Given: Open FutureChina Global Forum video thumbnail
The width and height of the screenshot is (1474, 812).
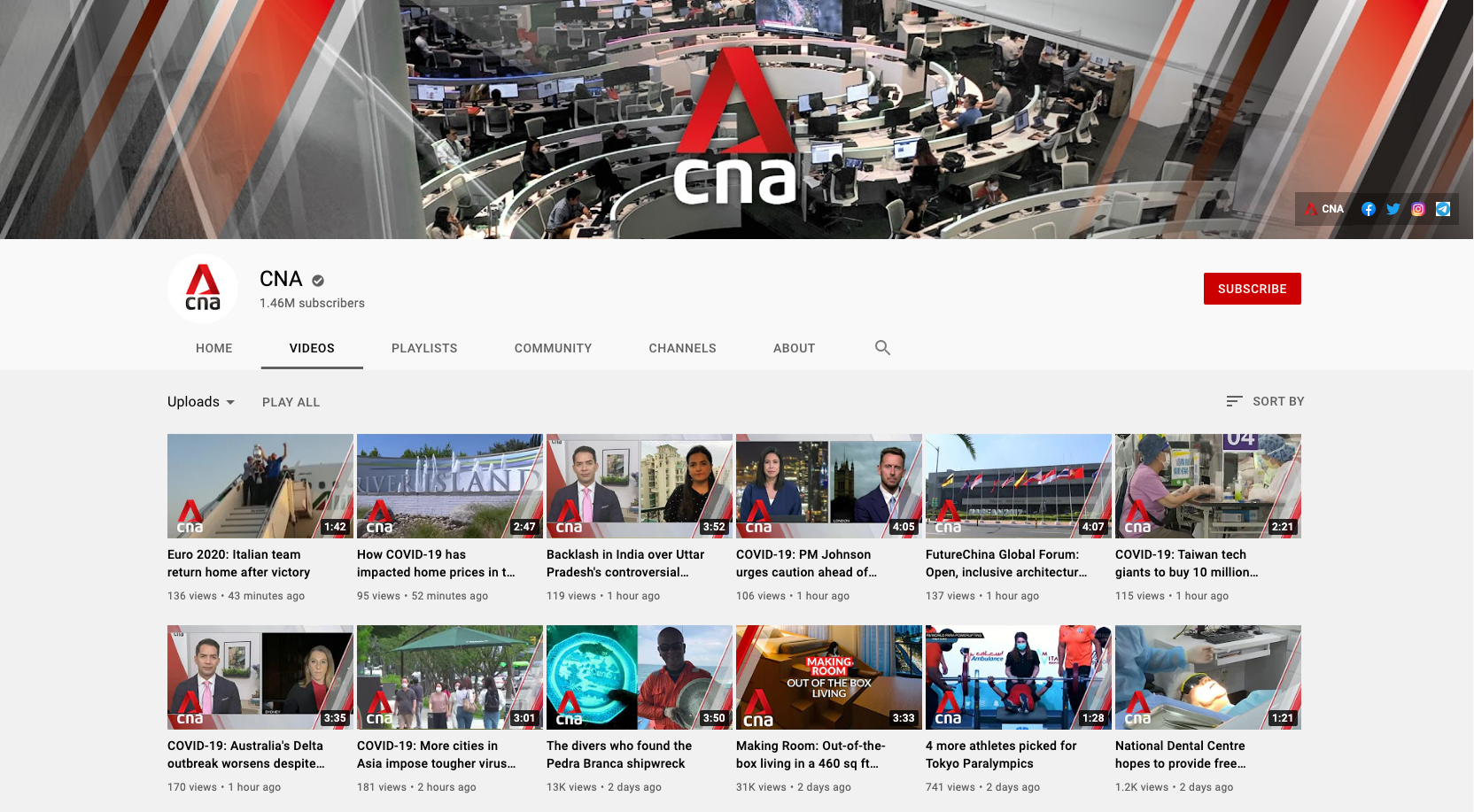Looking at the screenshot, I should click(x=1019, y=486).
